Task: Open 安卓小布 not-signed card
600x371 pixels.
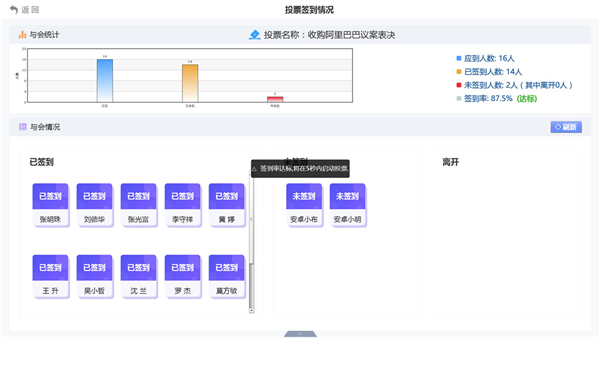Action: (304, 205)
